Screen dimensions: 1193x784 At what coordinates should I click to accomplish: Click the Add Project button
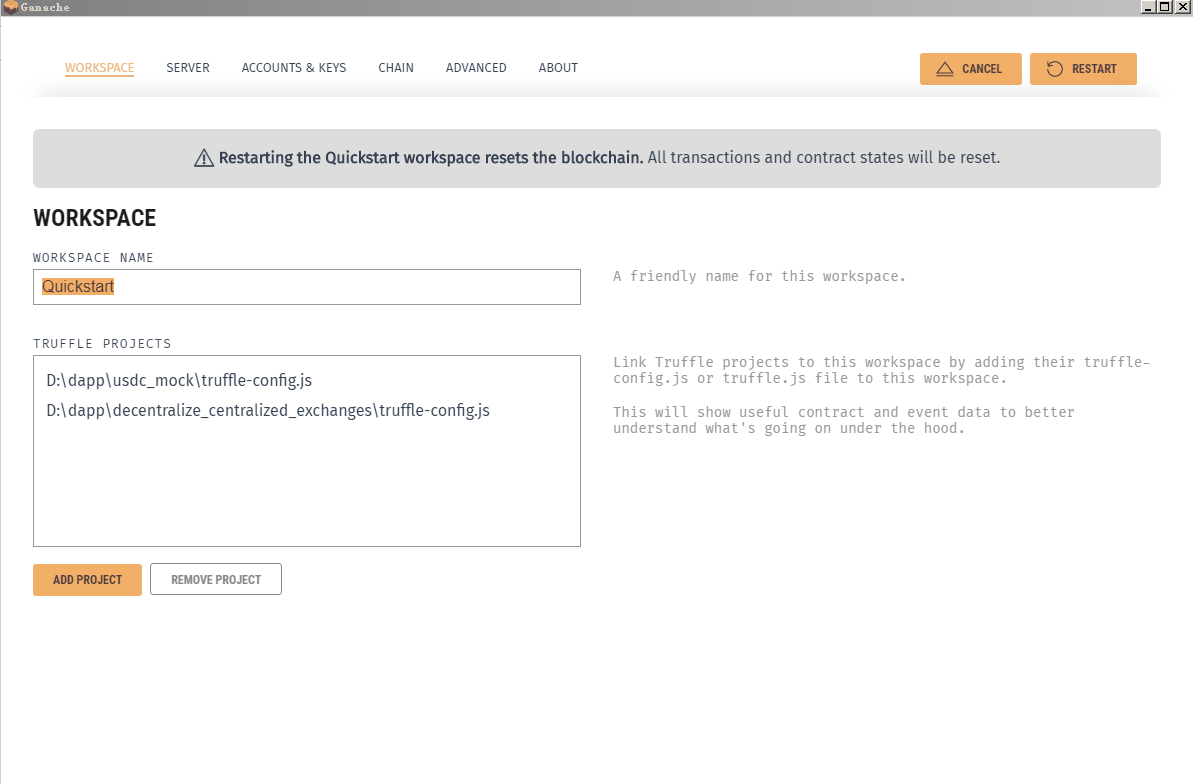(x=87, y=579)
